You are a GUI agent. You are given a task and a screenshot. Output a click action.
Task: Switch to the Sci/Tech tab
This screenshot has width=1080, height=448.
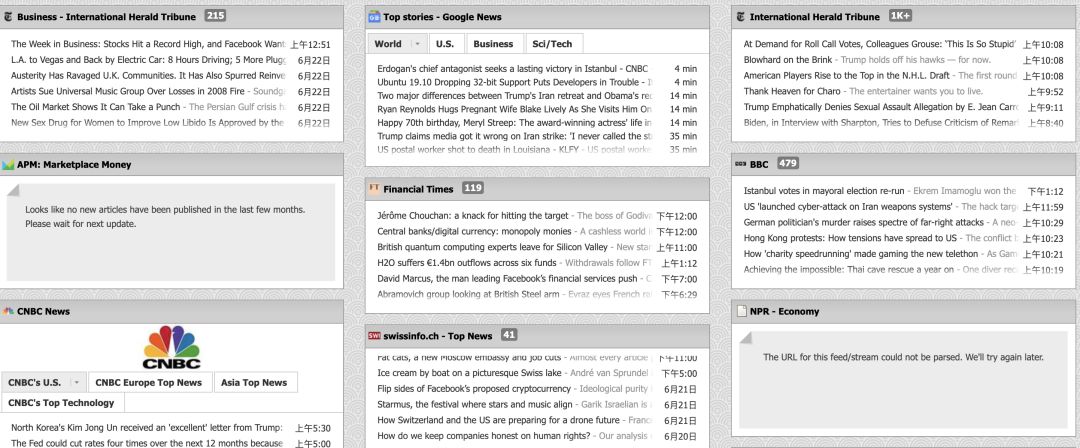pyautogui.click(x=552, y=43)
